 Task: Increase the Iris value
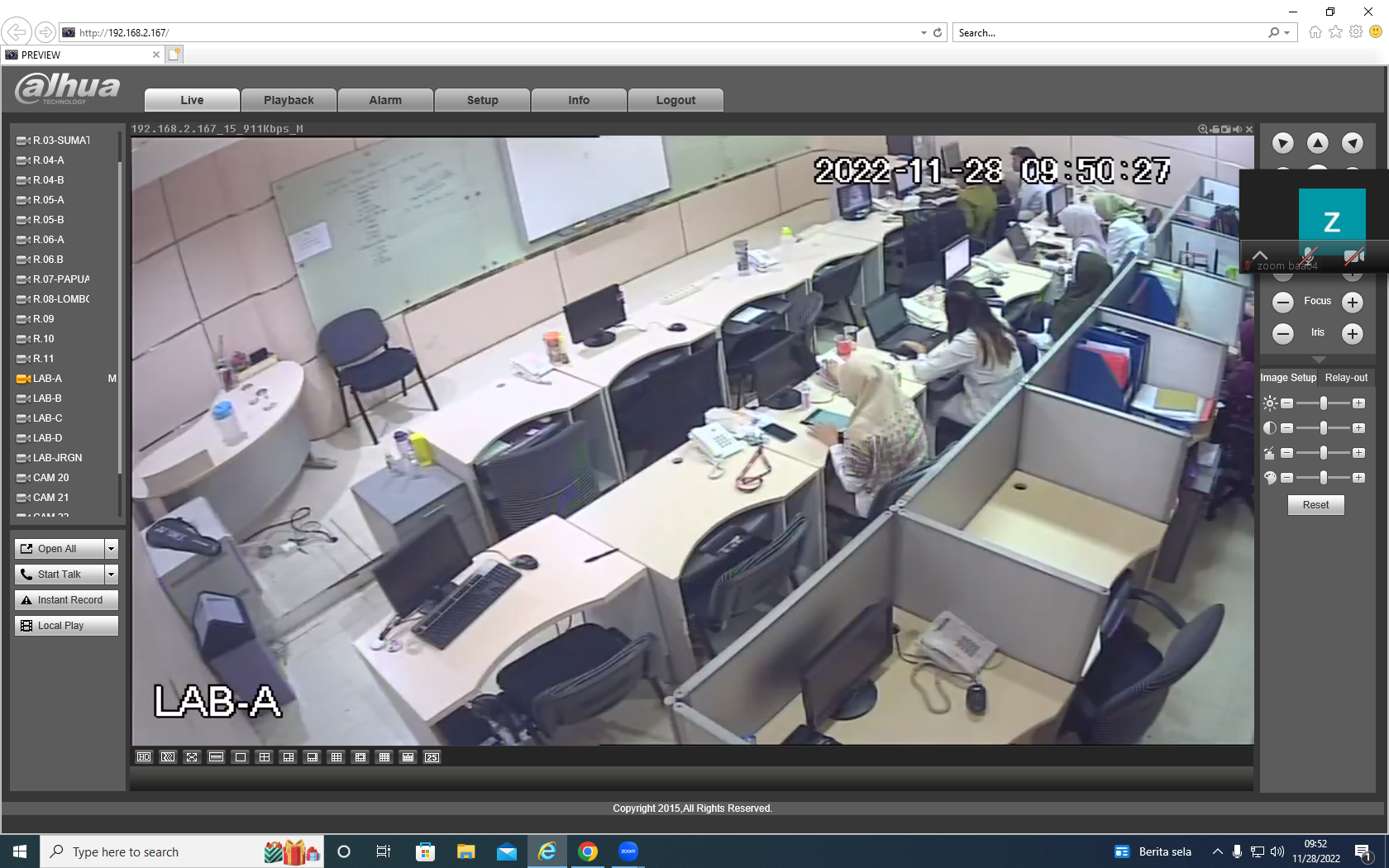pos(1353,333)
